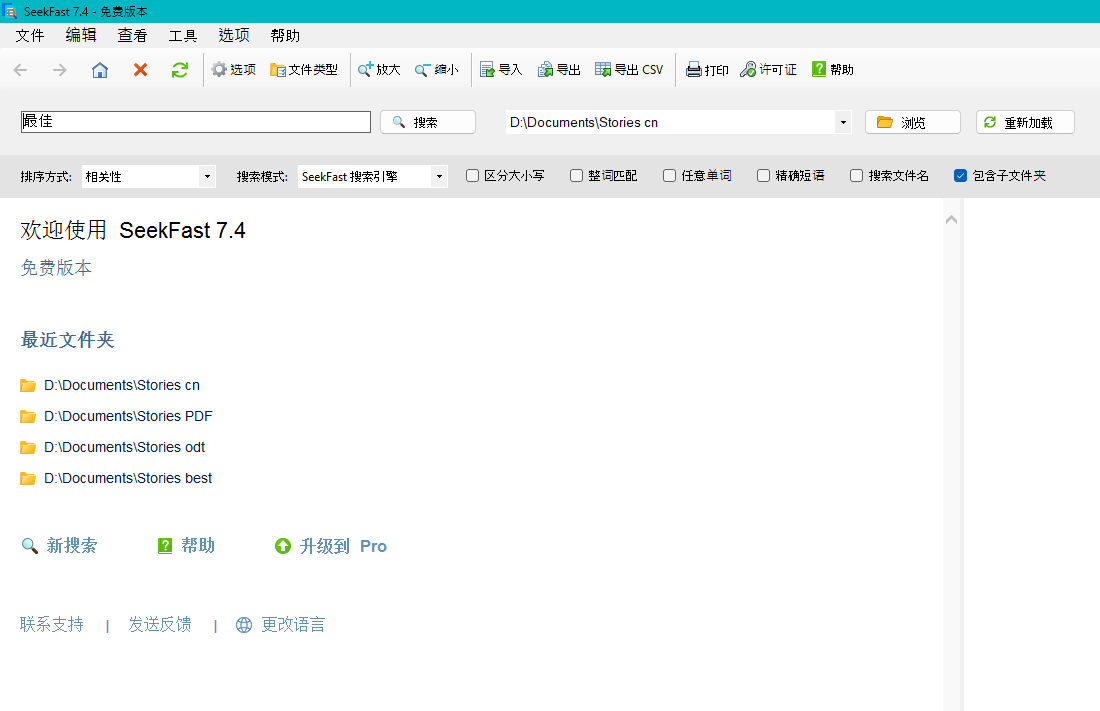Click the 免费版本 free version text
This screenshot has height=711, width=1100.
tap(56, 267)
